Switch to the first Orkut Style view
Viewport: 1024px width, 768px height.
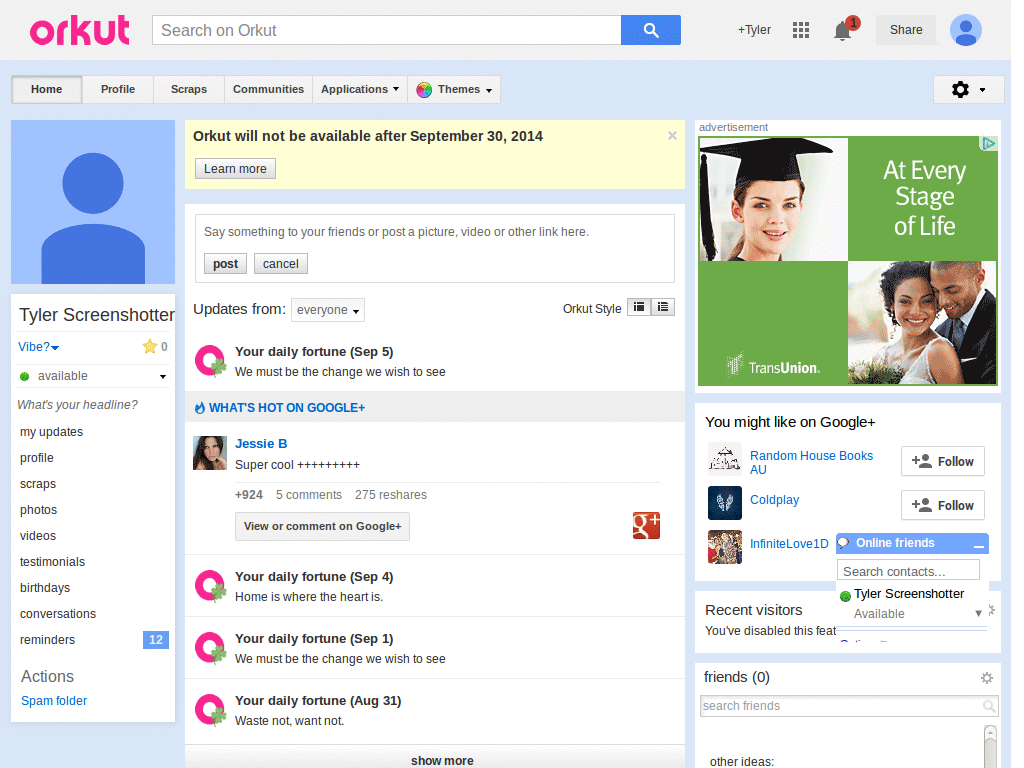click(639, 307)
